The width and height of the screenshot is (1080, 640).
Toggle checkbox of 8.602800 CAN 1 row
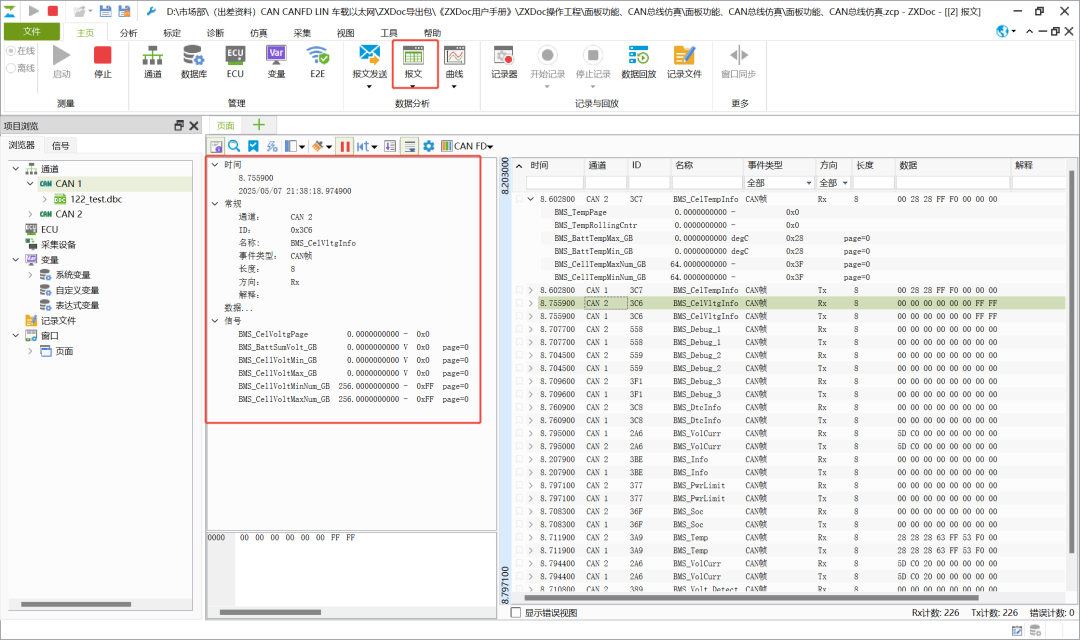(519, 290)
